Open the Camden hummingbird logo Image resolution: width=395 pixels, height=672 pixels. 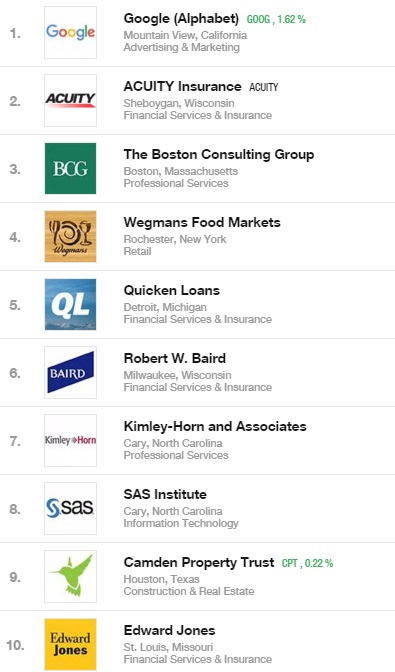(70, 576)
